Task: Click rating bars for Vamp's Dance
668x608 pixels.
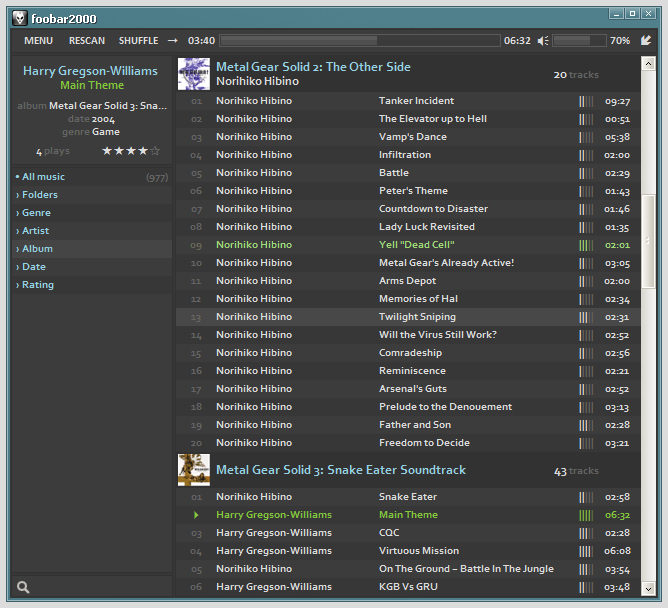Action: (586, 137)
